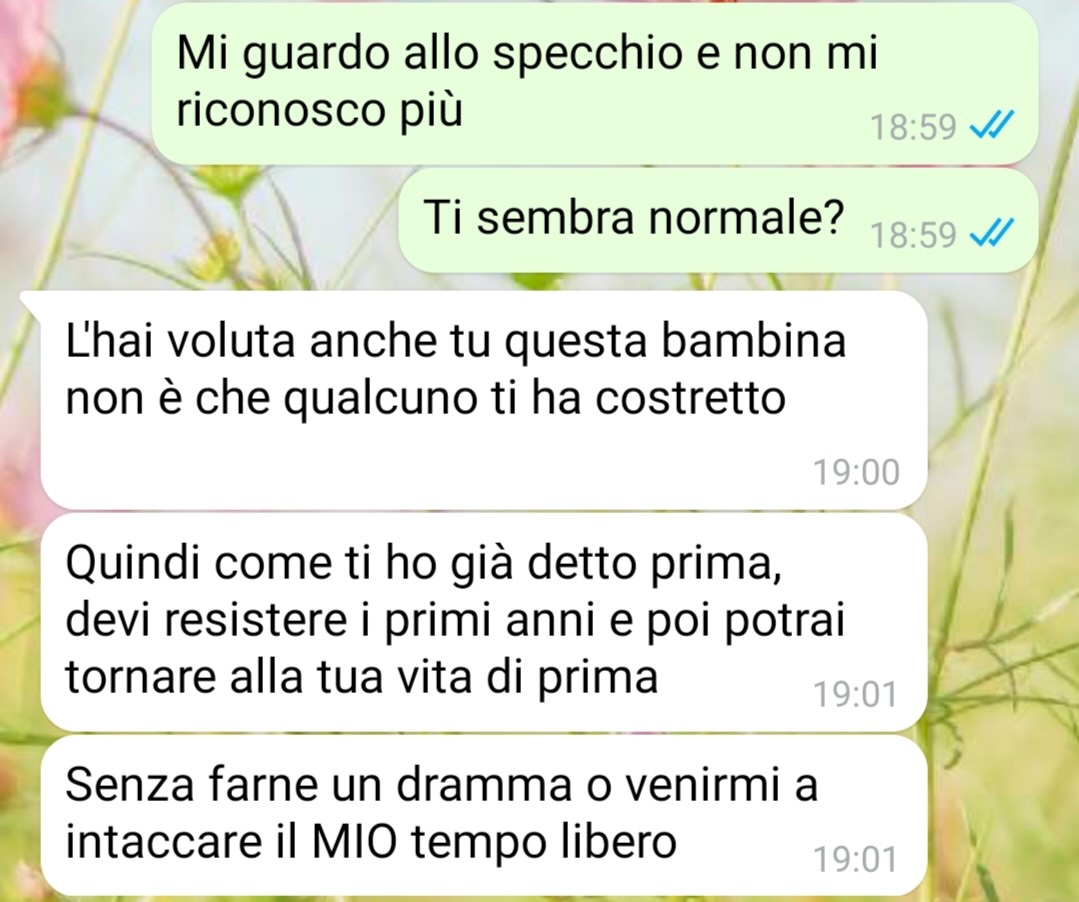Click blue double-check beside 'Ti sembra normale?'

coord(991,233)
